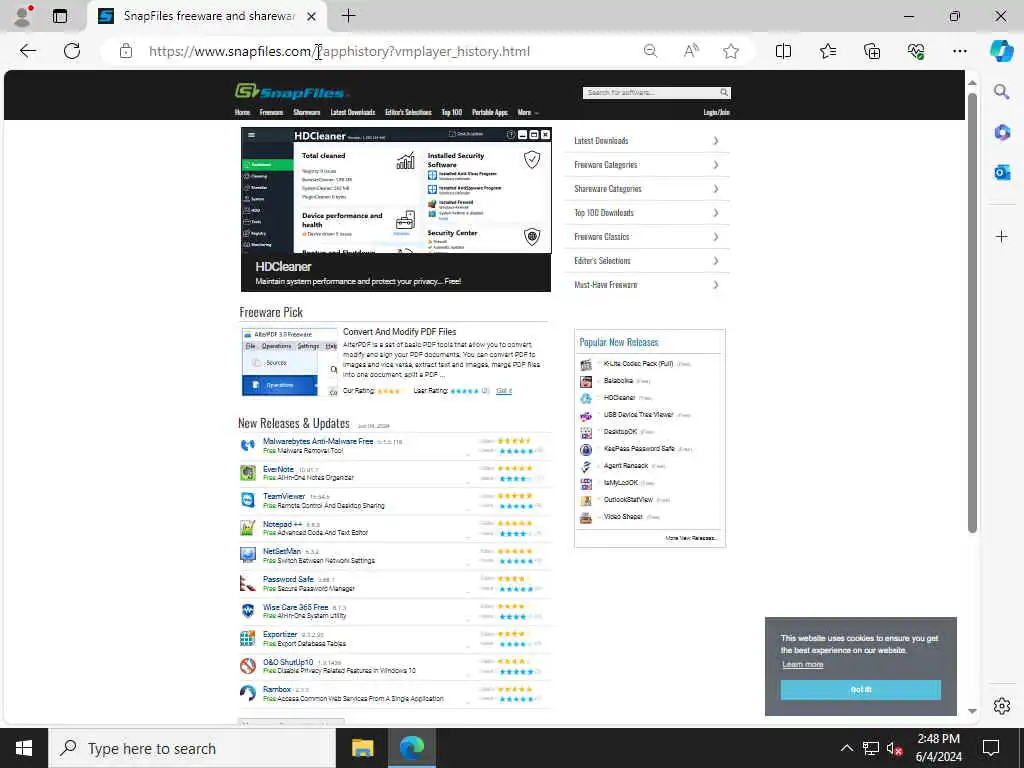1024x768 pixels.
Task: Expand Freeware Categories chevron
Action: [x=716, y=165]
